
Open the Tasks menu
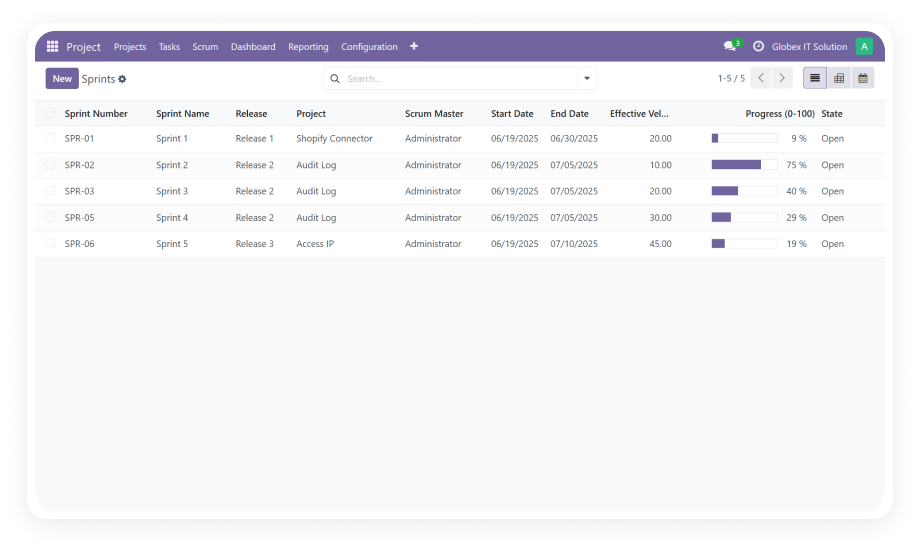(x=169, y=46)
